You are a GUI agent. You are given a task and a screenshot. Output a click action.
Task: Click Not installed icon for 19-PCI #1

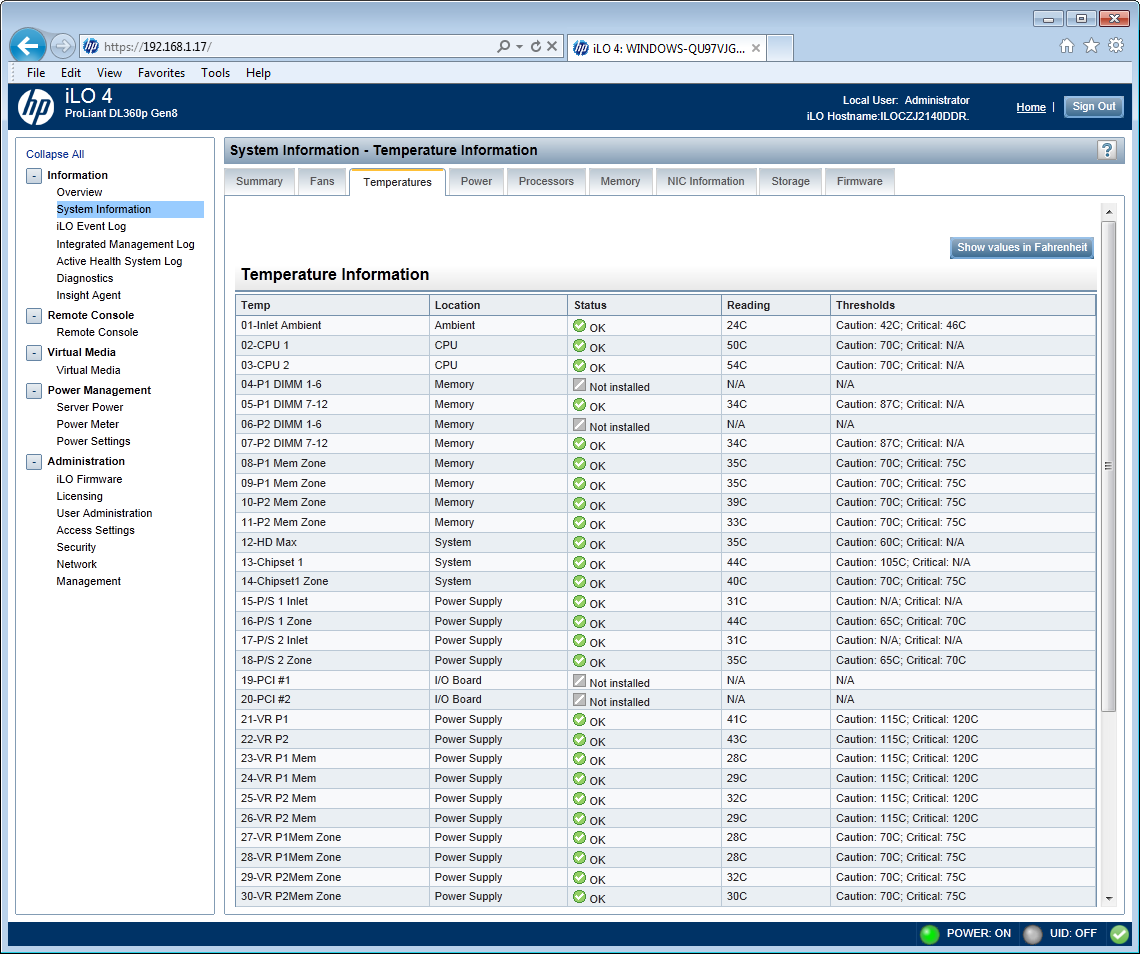(579, 681)
